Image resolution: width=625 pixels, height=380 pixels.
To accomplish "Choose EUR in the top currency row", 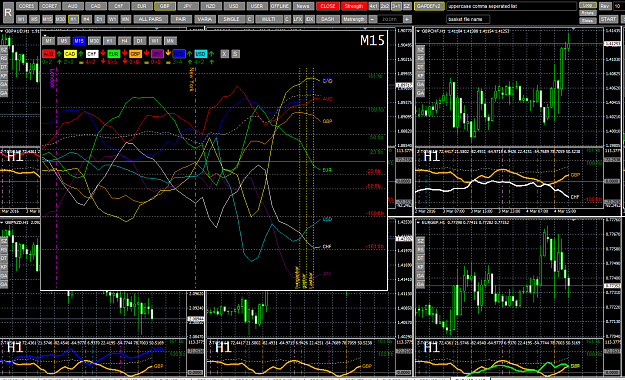I will point(142,6).
